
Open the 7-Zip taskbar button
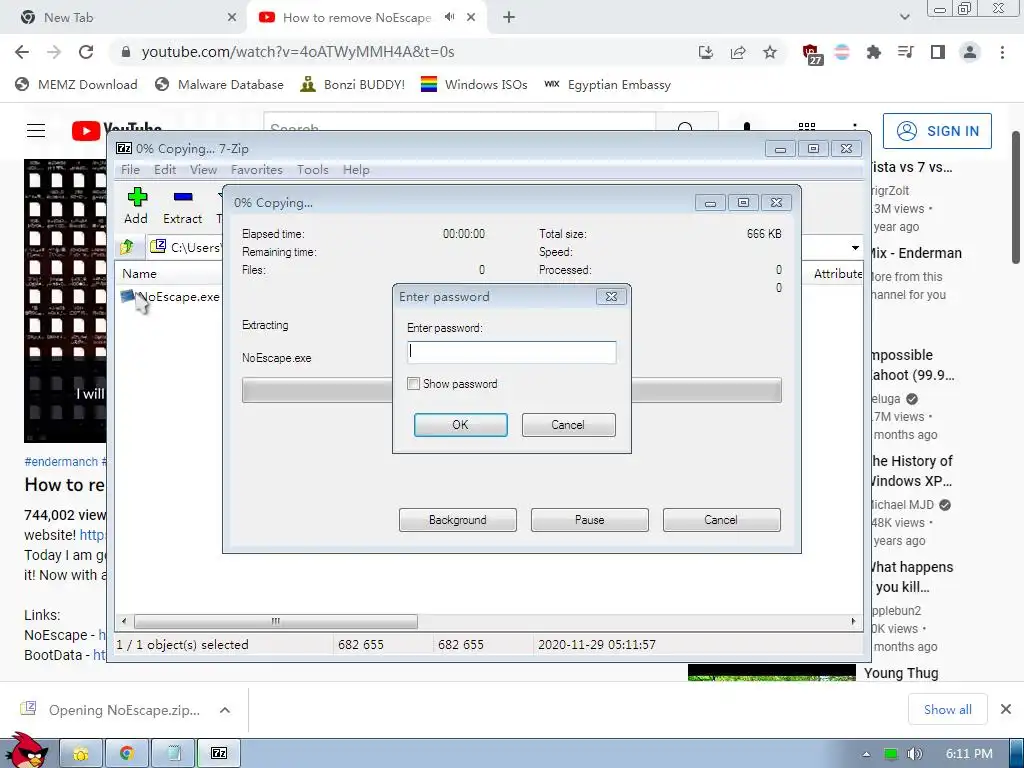click(219, 754)
